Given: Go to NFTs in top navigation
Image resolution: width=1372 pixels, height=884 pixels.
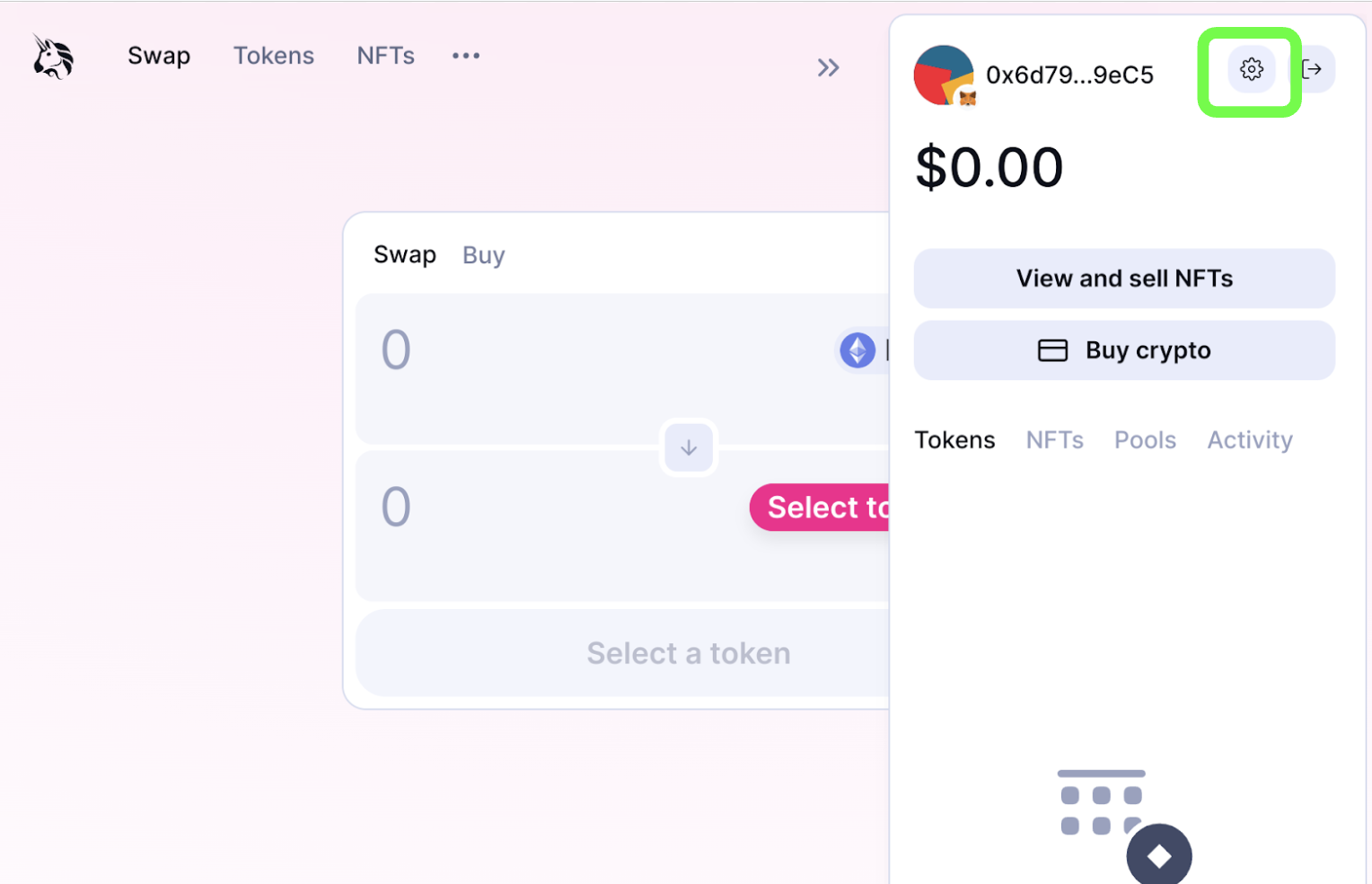Looking at the screenshot, I should tap(386, 56).
